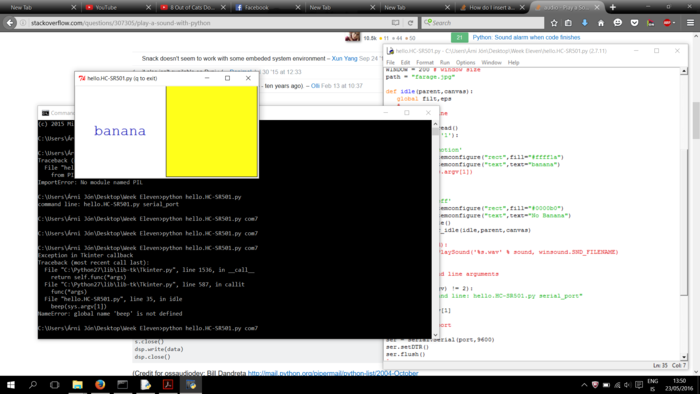Viewport: 700px width, 394px height.
Task: Go to Firefox home page icon
Action: click(x=601, y=23)
